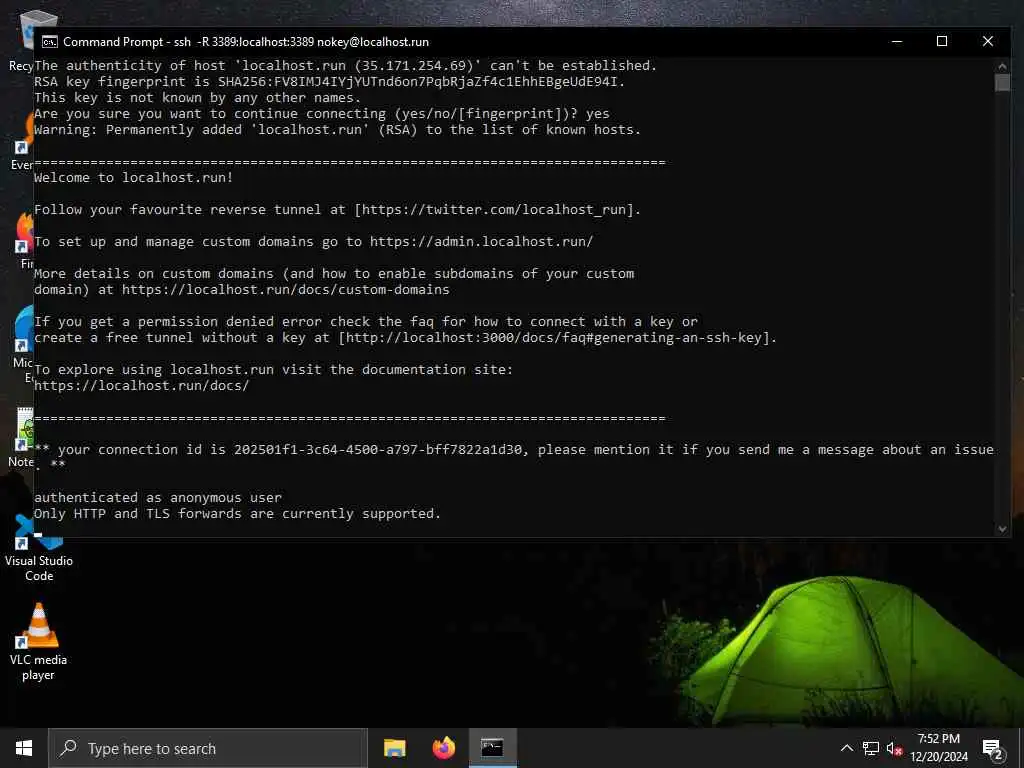This screenshot has width=1024, height=768.
Task: Open VLC media player desktop shortcut
Action: tap(38, 643)
